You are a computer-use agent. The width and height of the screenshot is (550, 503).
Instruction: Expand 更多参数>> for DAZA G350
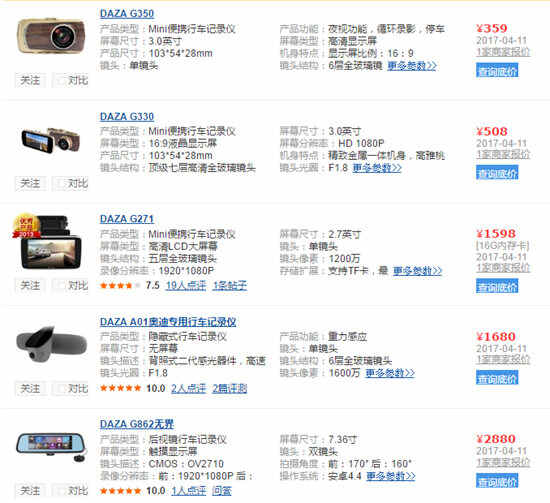[x=412, y=66]
